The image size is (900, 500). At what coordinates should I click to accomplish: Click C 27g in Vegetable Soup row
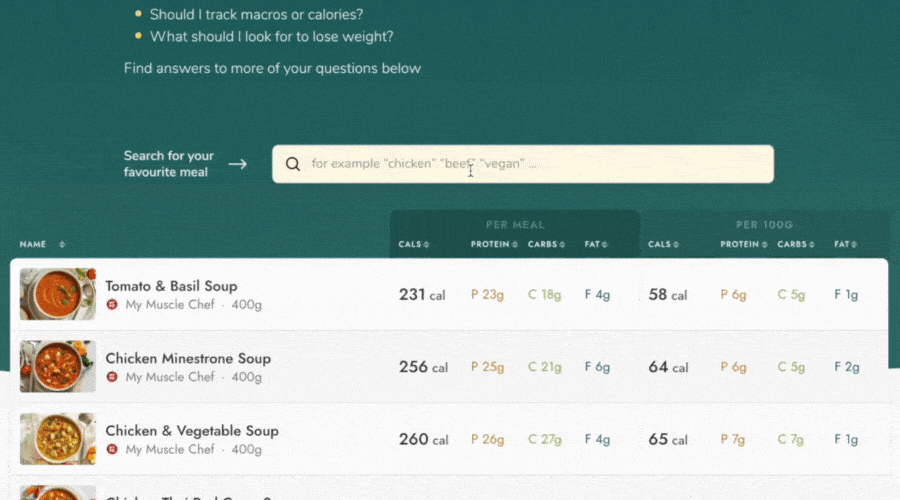[x=545, y=440]
